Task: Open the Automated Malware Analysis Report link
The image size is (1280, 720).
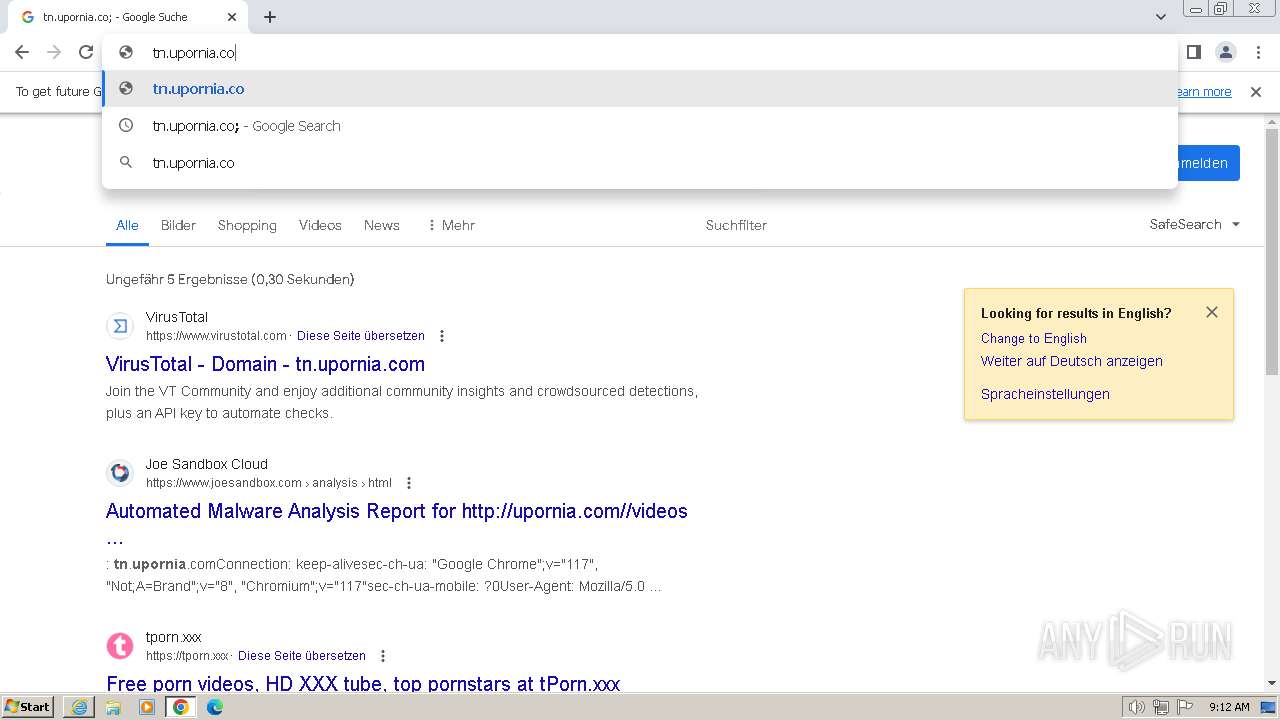Action: pyautogui.click(x=396, y=511)
